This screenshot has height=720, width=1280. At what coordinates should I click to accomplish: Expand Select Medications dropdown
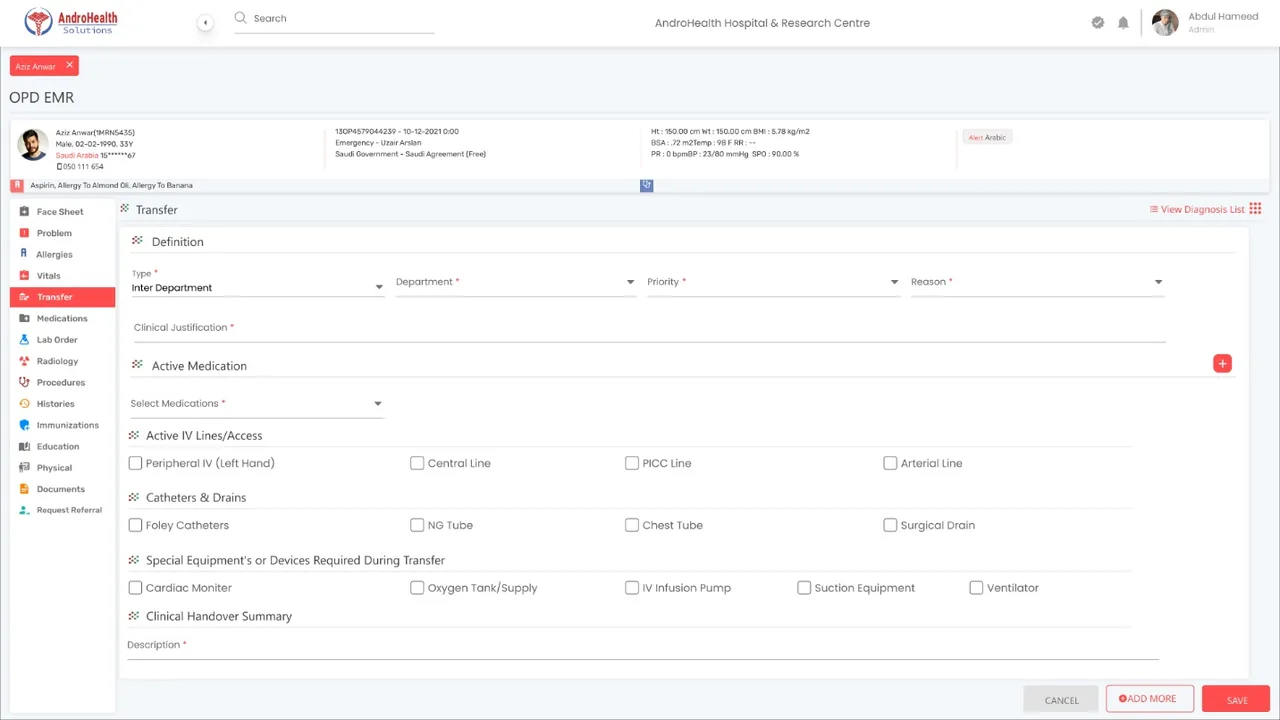[x=256, y=404]
